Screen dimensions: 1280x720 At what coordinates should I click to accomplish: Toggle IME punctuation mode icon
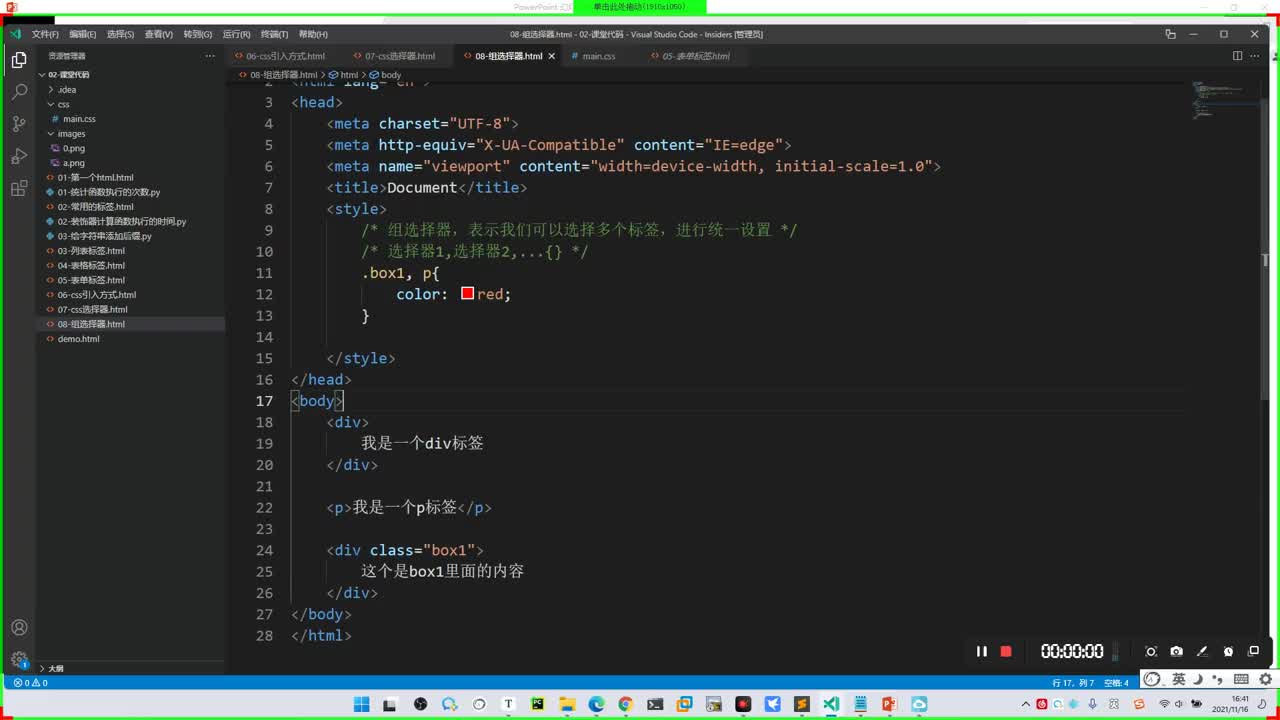click(1216, 680)
